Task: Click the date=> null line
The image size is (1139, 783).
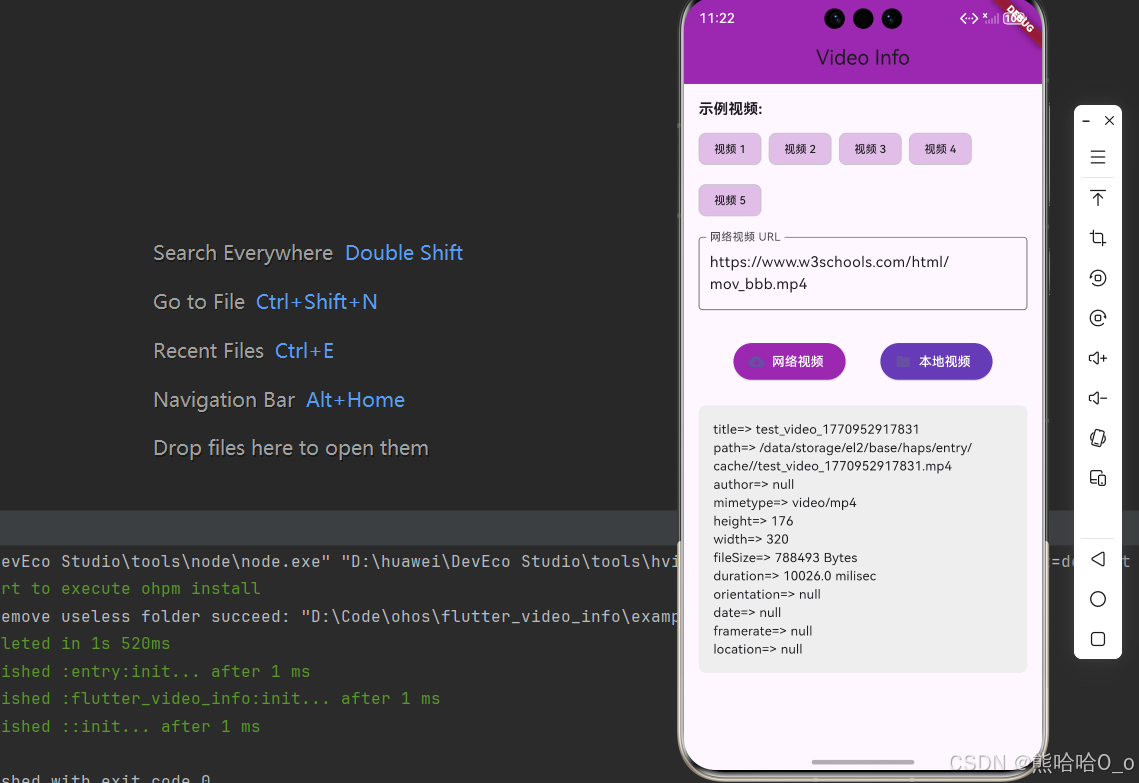Action: coord(747,612)
